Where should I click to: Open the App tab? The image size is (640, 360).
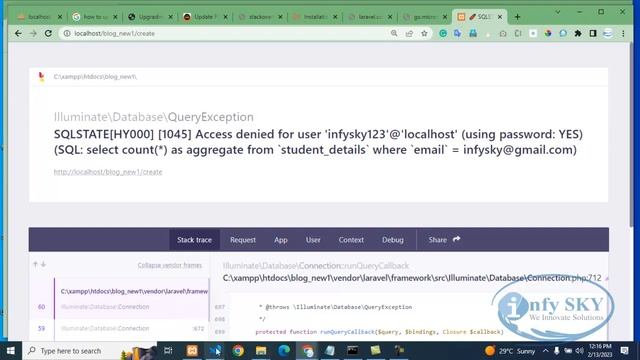[x=281, y=240]
